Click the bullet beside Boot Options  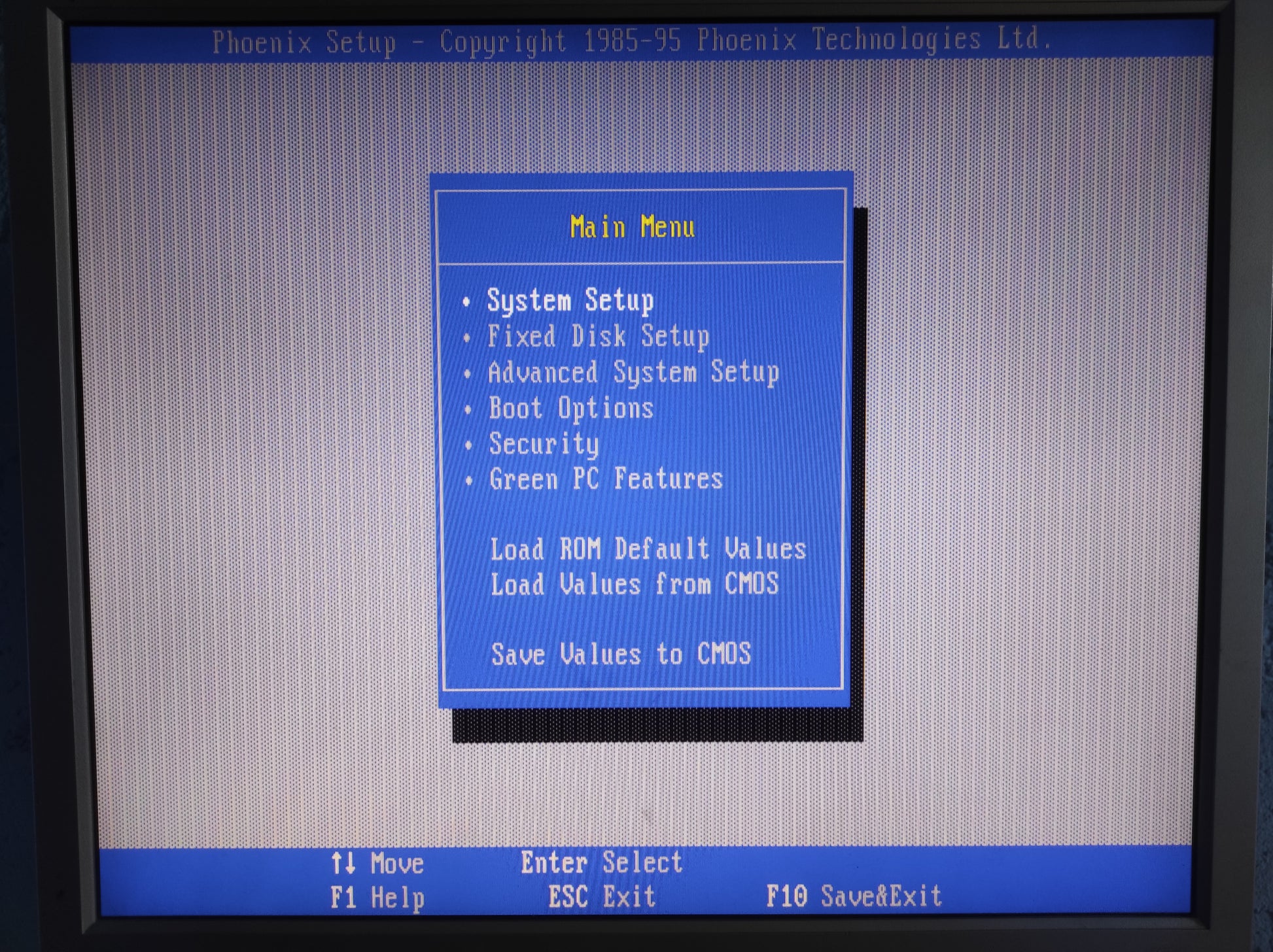pos(468,410)
